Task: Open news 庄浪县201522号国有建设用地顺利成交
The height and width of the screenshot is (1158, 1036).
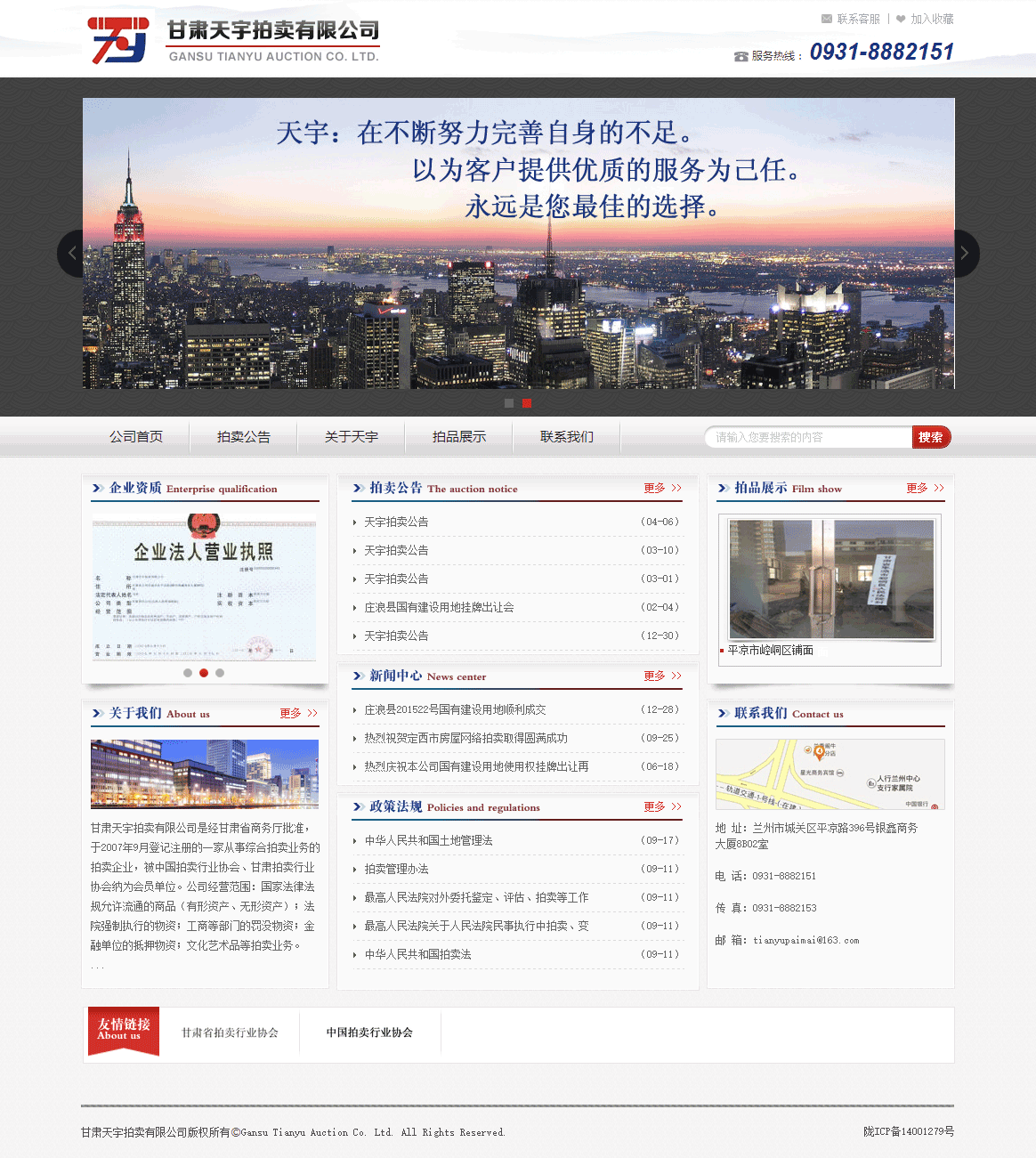Action: point(455,709)
